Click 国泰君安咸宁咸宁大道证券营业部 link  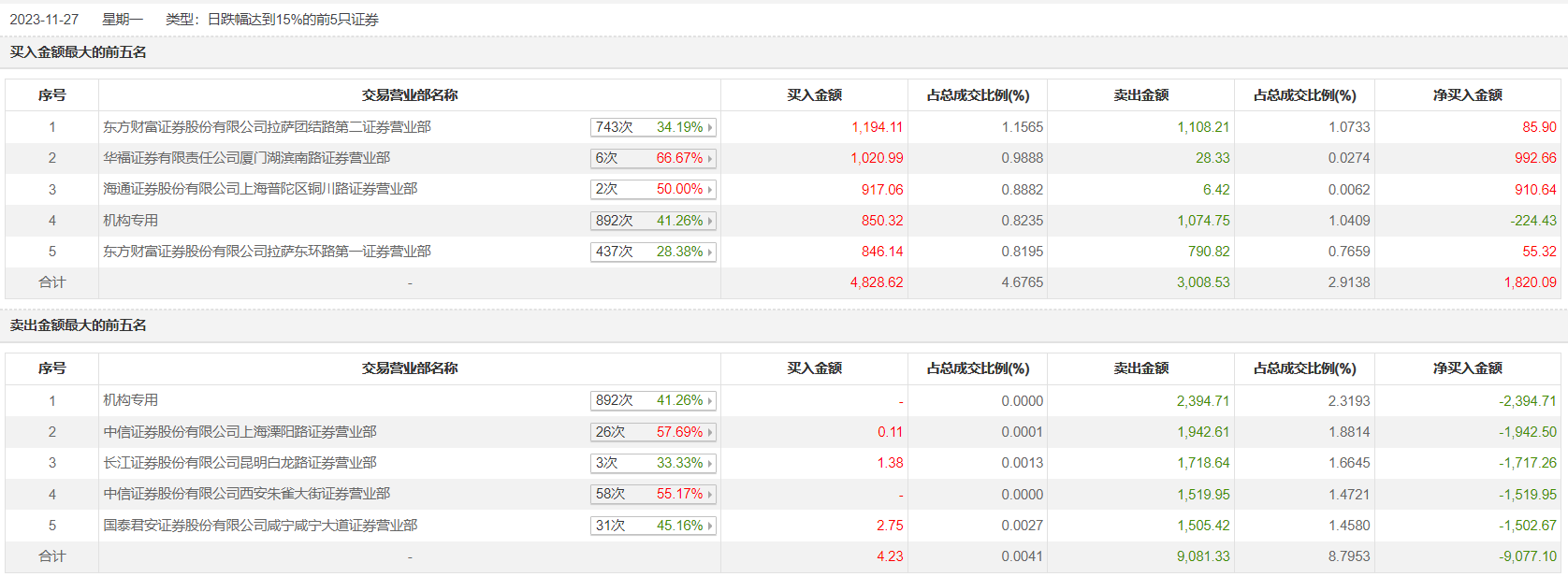tap(260, 526)
